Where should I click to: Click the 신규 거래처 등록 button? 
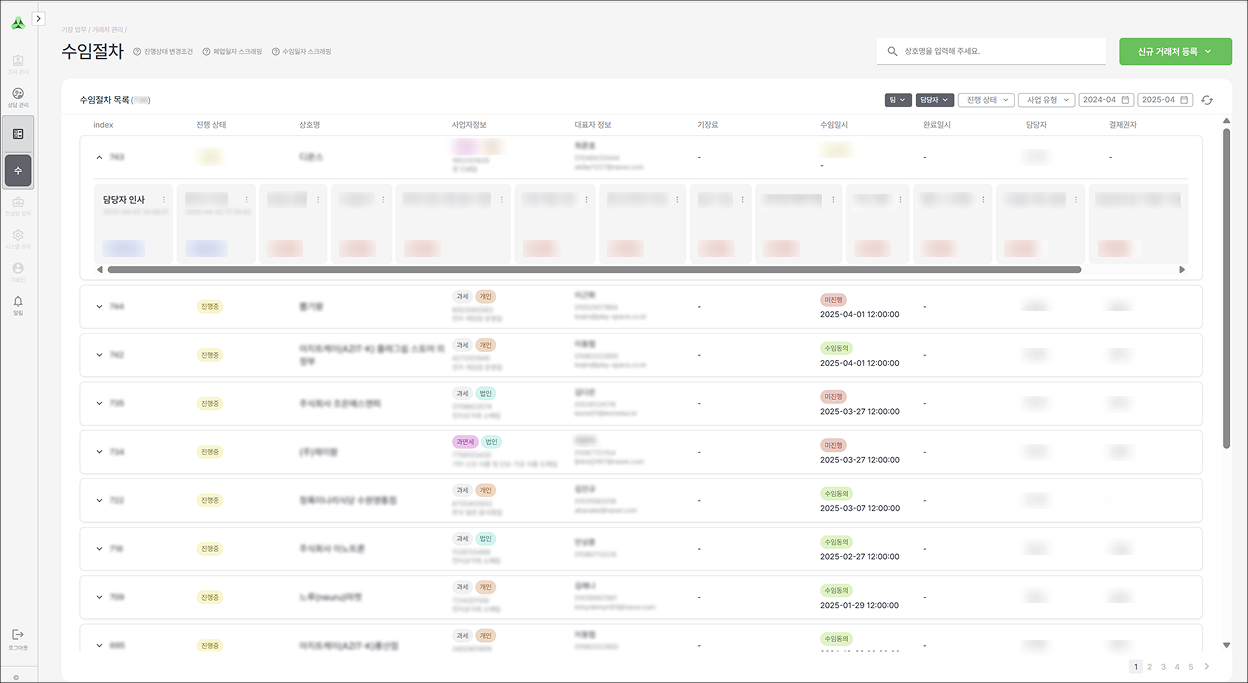click(1175, 51)
